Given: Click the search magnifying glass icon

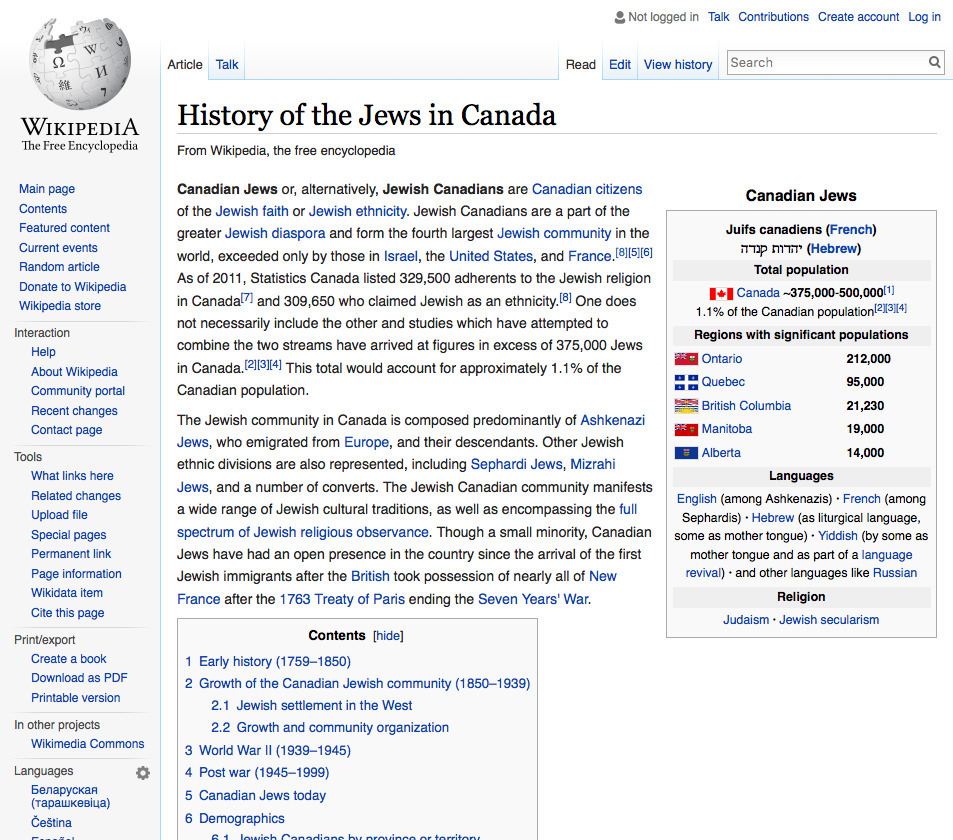Looking at the screenshot, I should (x=933, y=62).
